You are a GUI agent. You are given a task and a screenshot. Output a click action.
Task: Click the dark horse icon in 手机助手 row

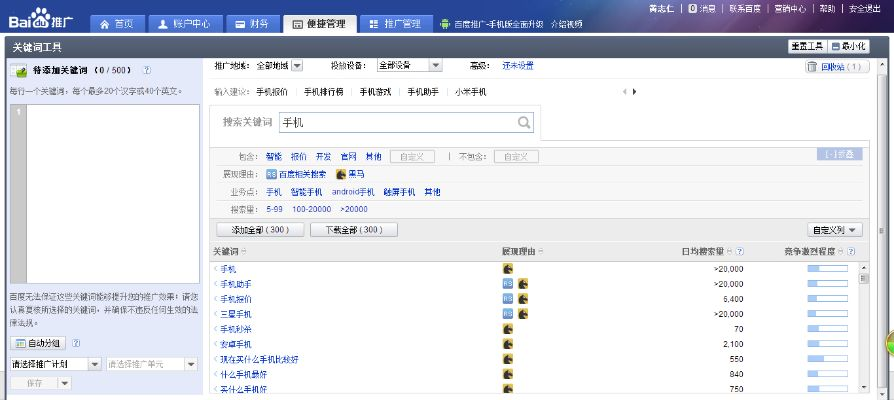[523, 284]
